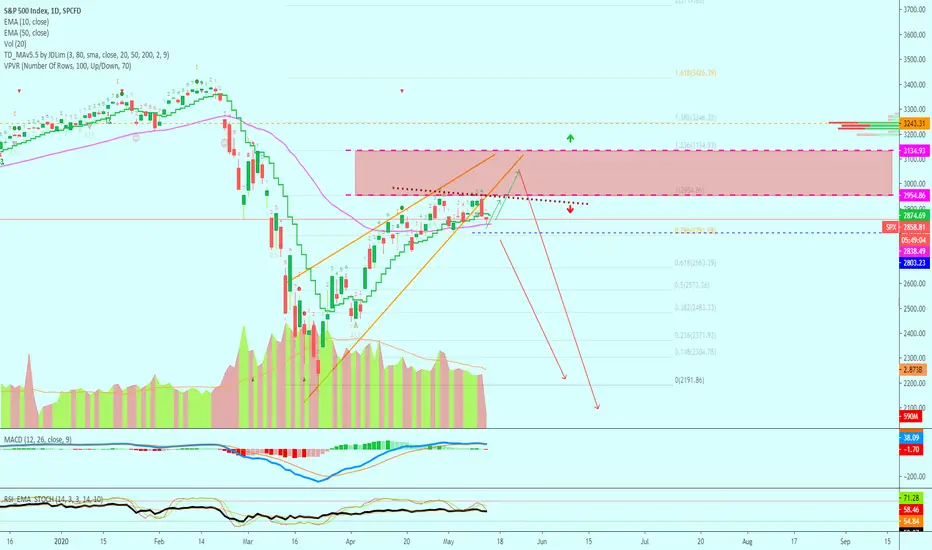This screenshot has width=932, height=550.
Task: Click the -200.00 MACD axis label
Action: pyautogui.click(x=915, y=476)
